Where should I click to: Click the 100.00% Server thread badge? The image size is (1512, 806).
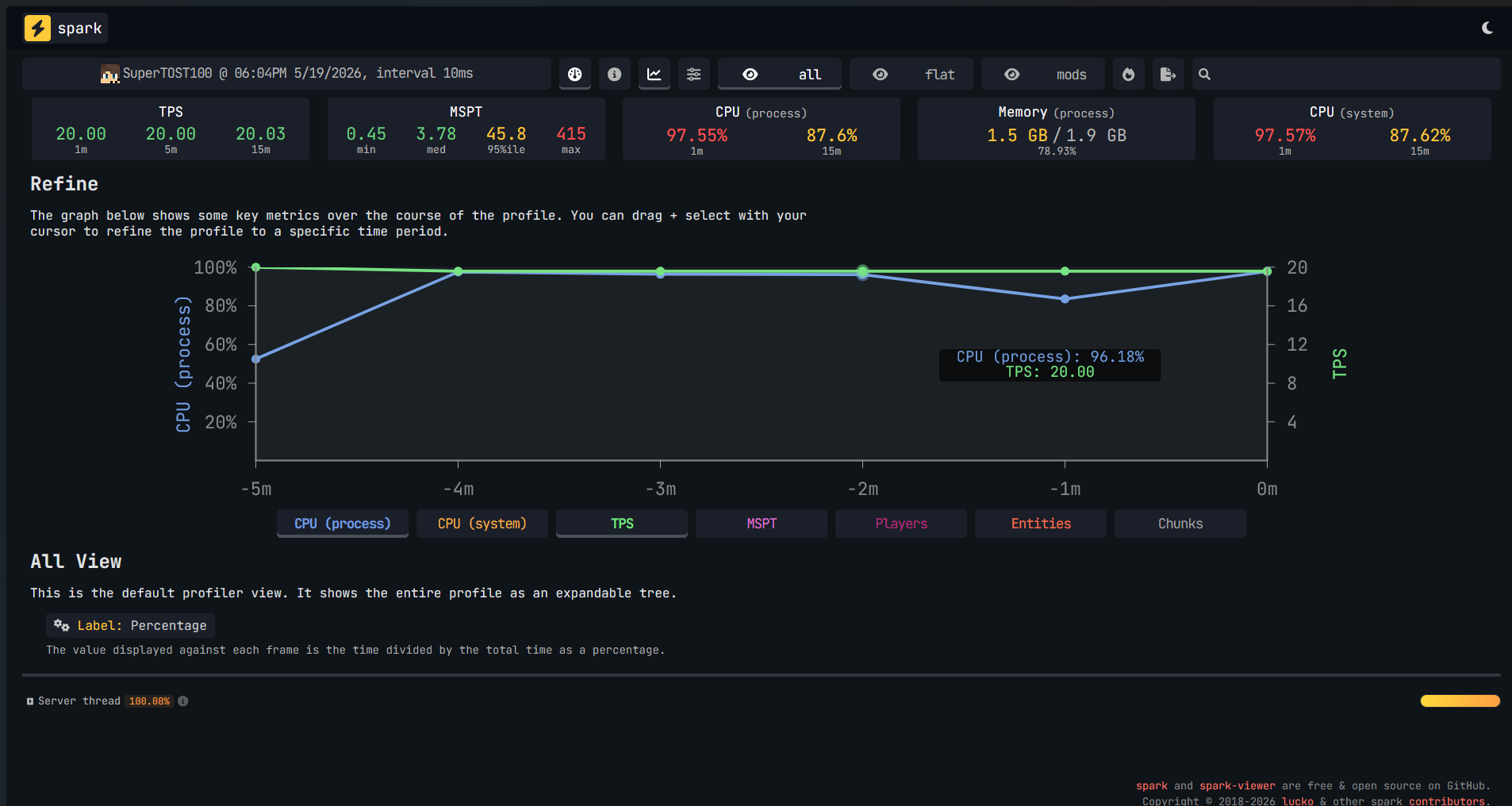point(149,701)
